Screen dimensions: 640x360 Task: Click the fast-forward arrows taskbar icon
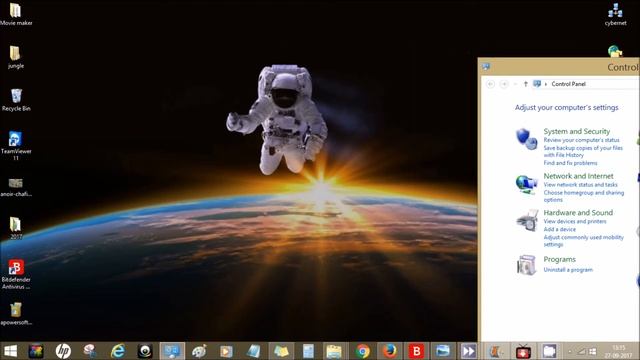tap(469, 351)
